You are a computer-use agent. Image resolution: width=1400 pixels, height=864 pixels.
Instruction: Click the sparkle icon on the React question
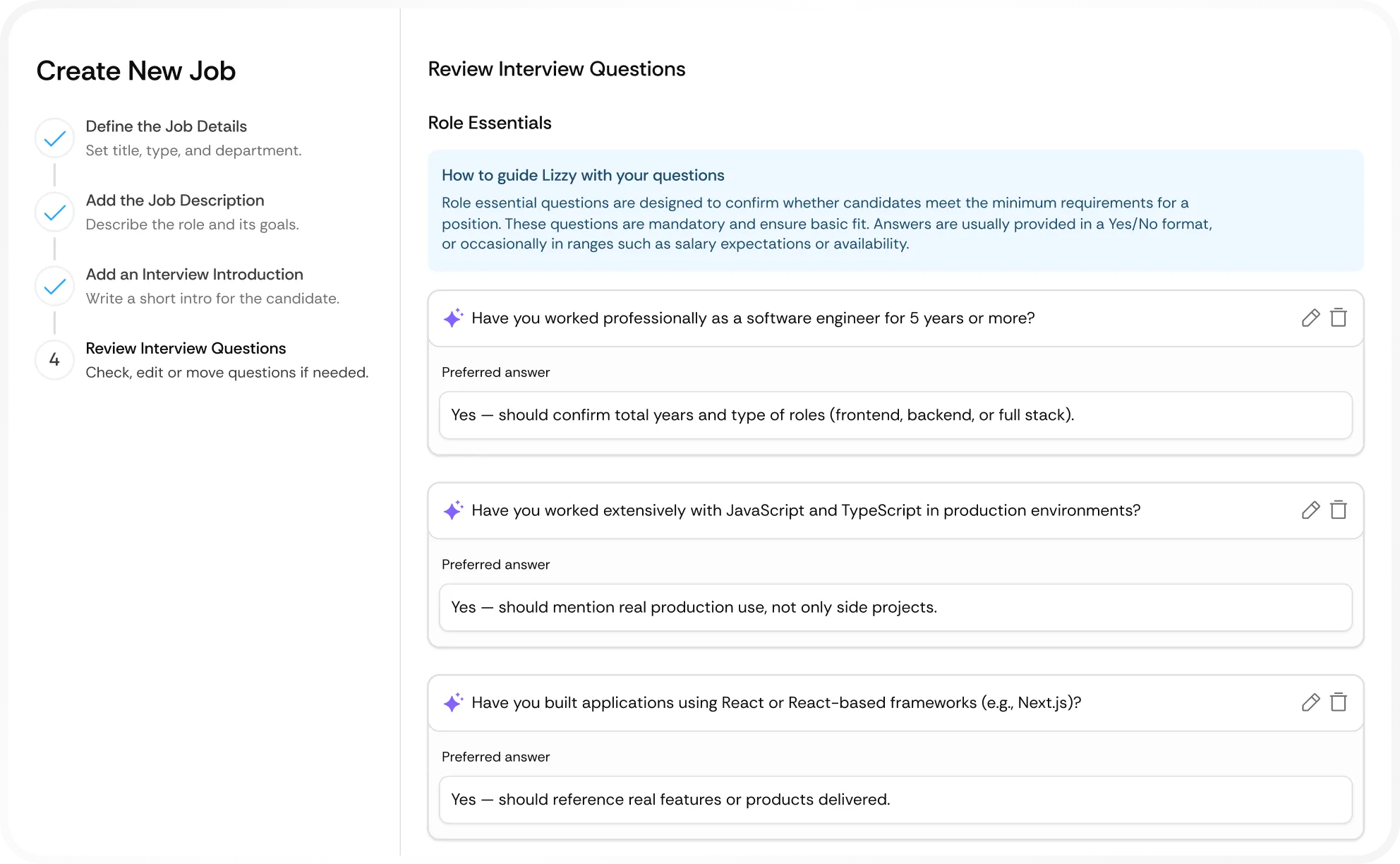pyautogui.click(x=454, y=703)
